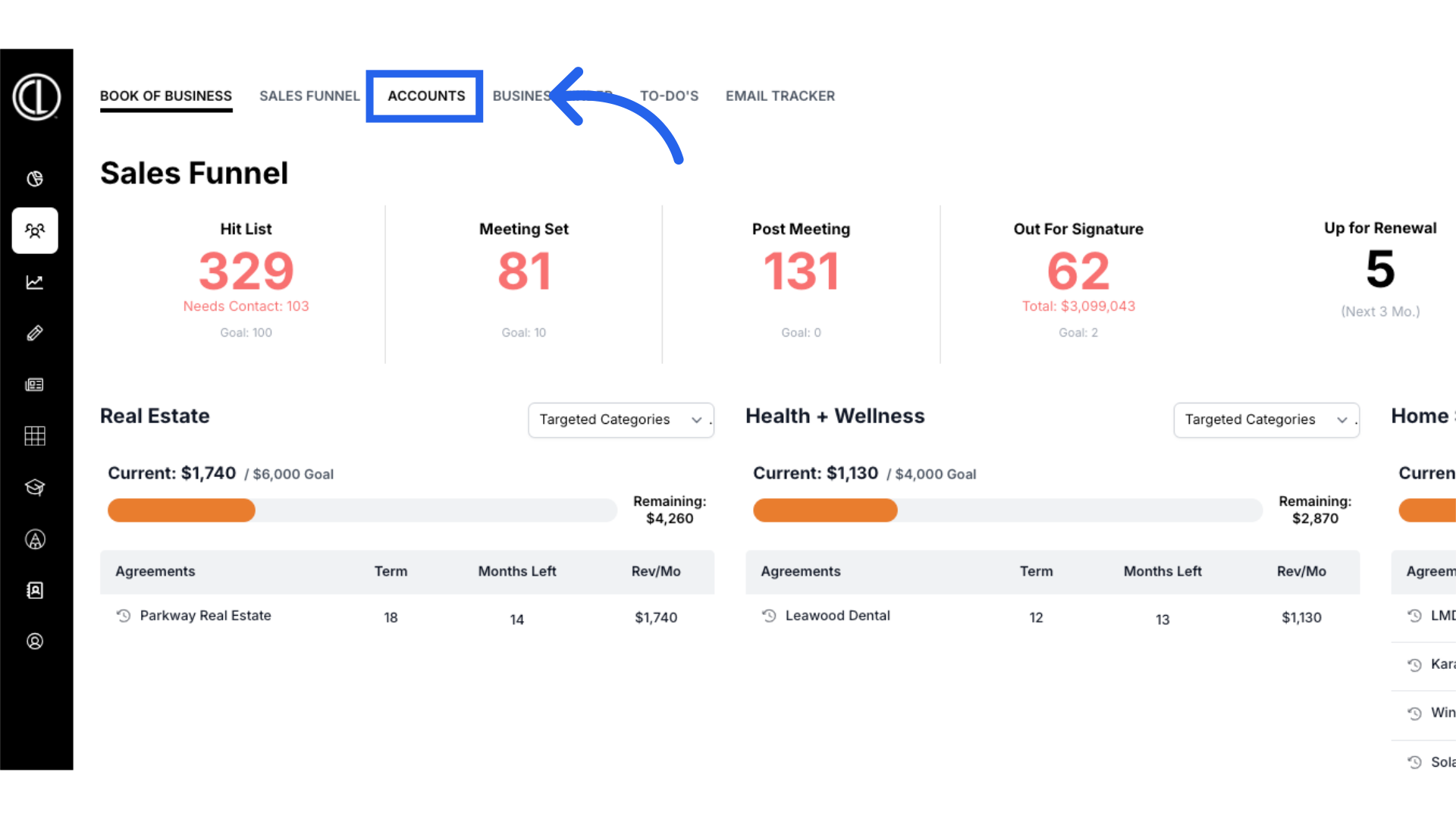The height and width of the screenshot is (819, 1456).
Task: Click Current: $1,740 of $6,000 Goal
Action: click(x=221, y=474)
